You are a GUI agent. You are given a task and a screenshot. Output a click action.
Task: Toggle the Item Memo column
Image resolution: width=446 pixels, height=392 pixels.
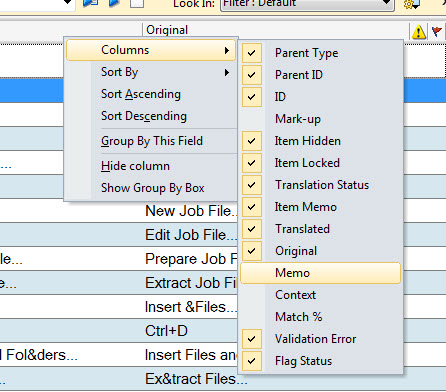pyautogui.click(x=320, y=207)
